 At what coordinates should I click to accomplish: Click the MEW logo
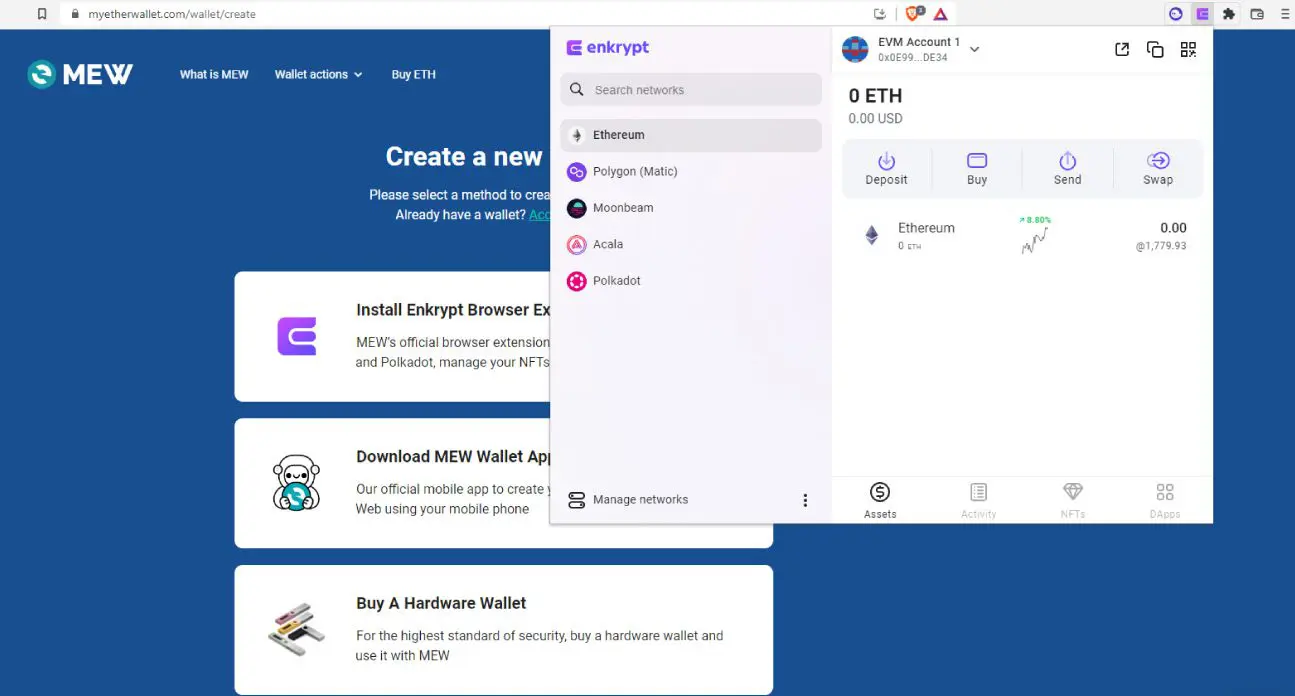click(x=80, y=74)
